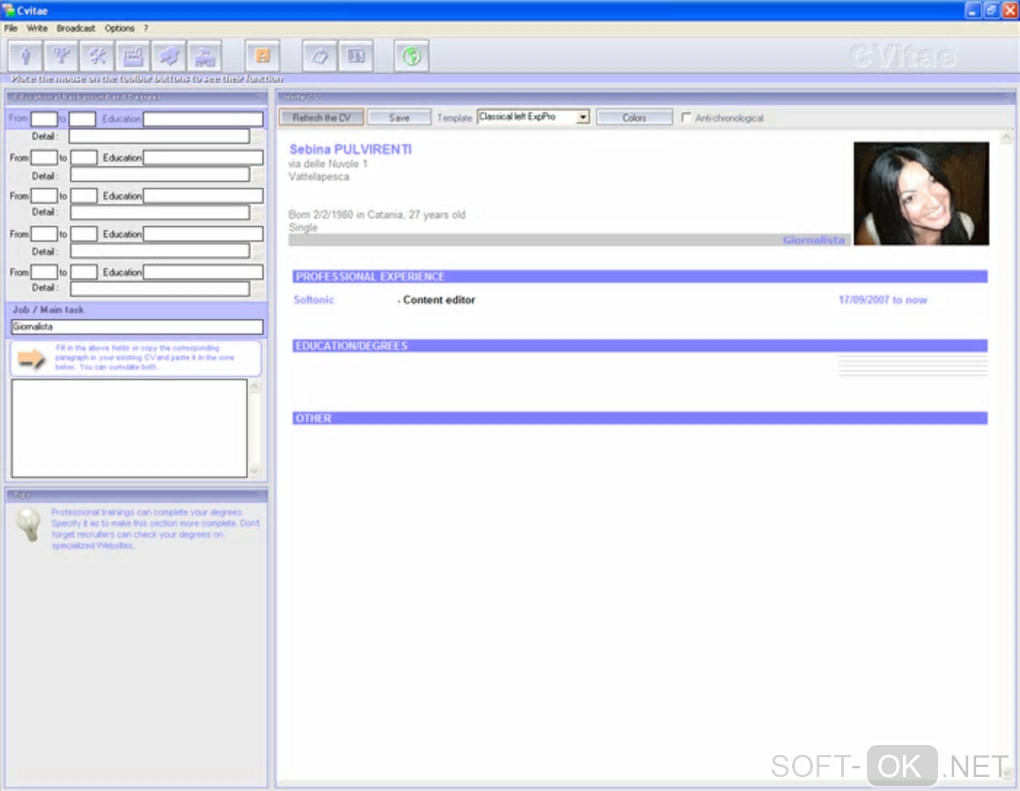Click the OTHER section header bar
The height and width of the screenshot is (791, 1020).
coord(640,418)
